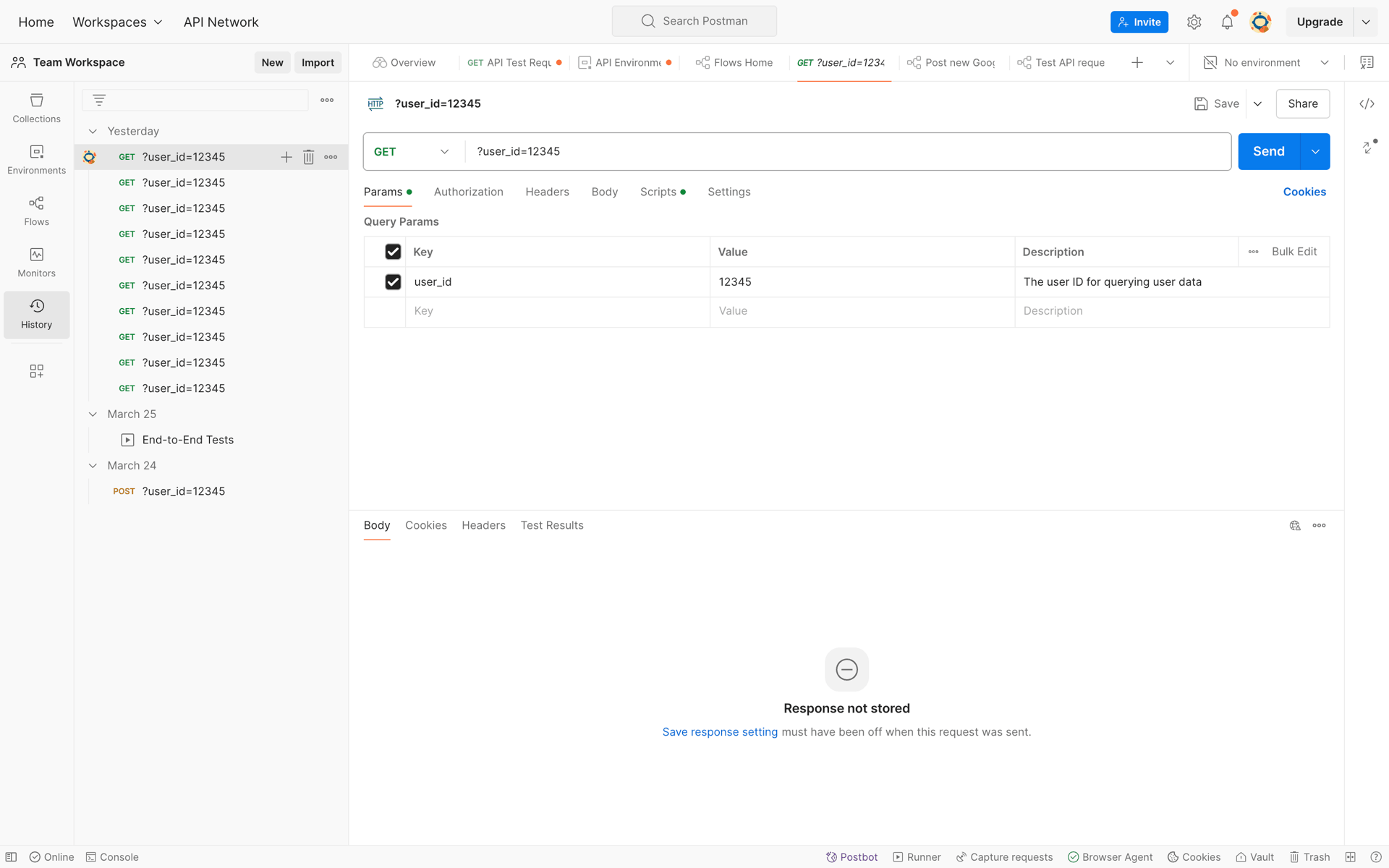
Task: Open the Save options dropdown arrow
Action: pos(1257,104)
